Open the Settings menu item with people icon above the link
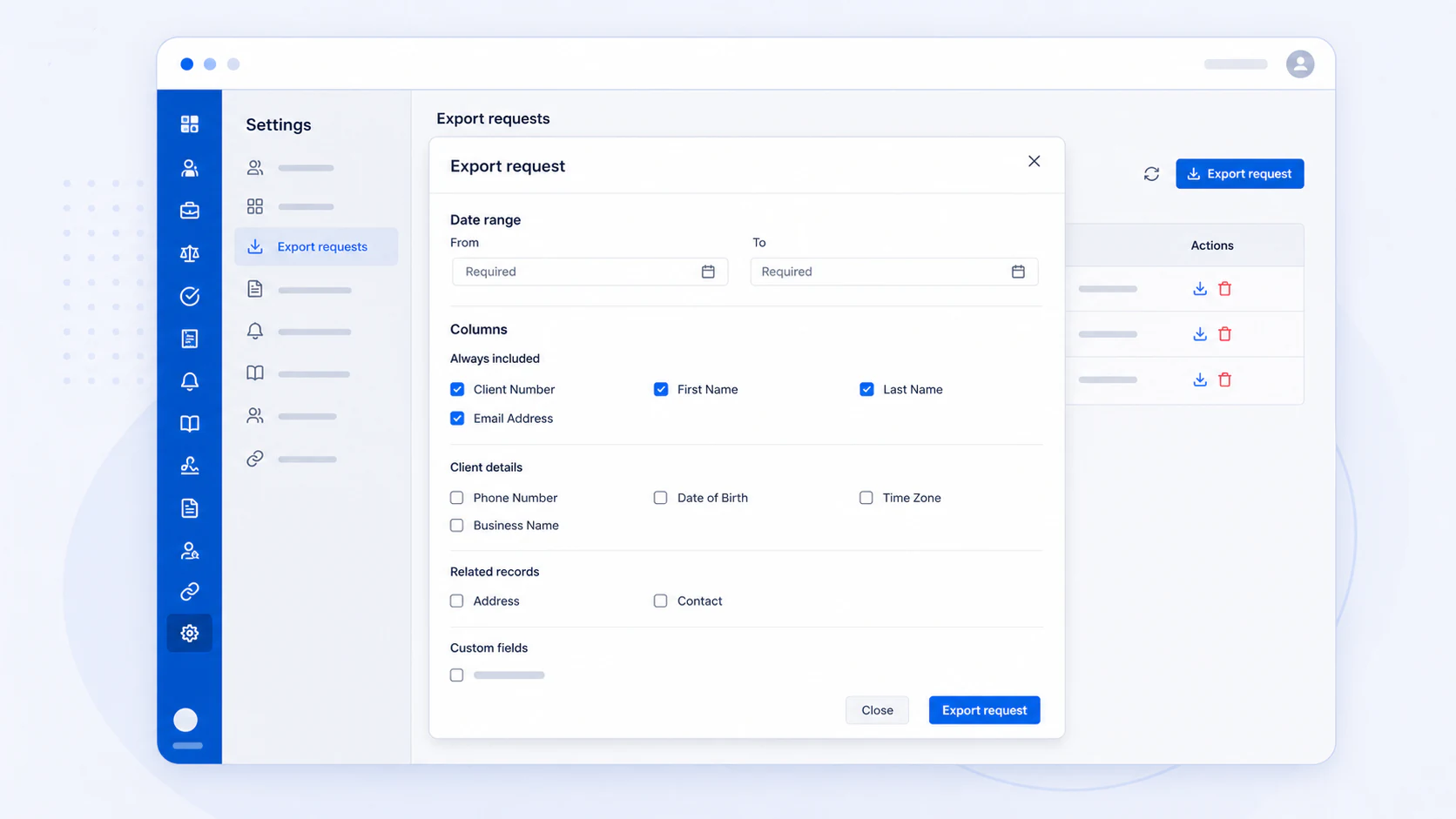 [x=292, y=416]
